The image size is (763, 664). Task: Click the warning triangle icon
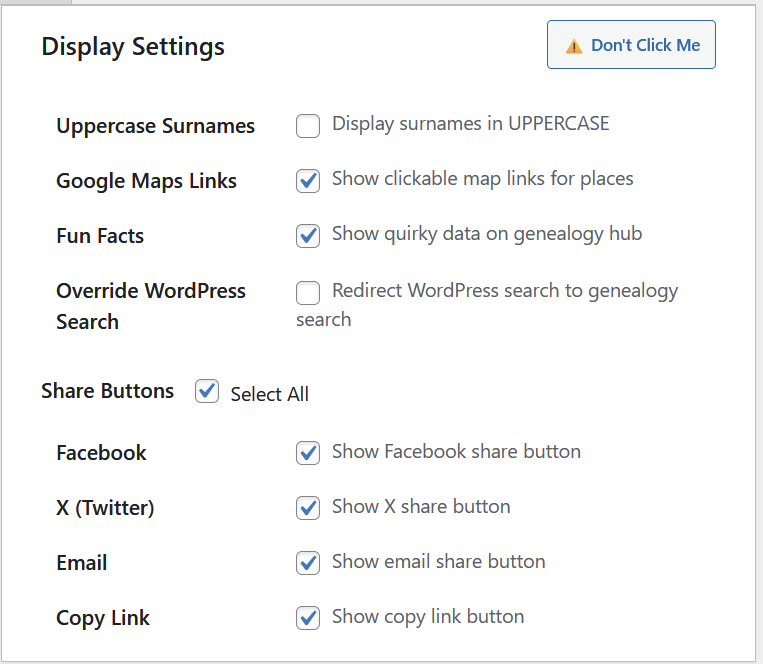click(574, 46)
